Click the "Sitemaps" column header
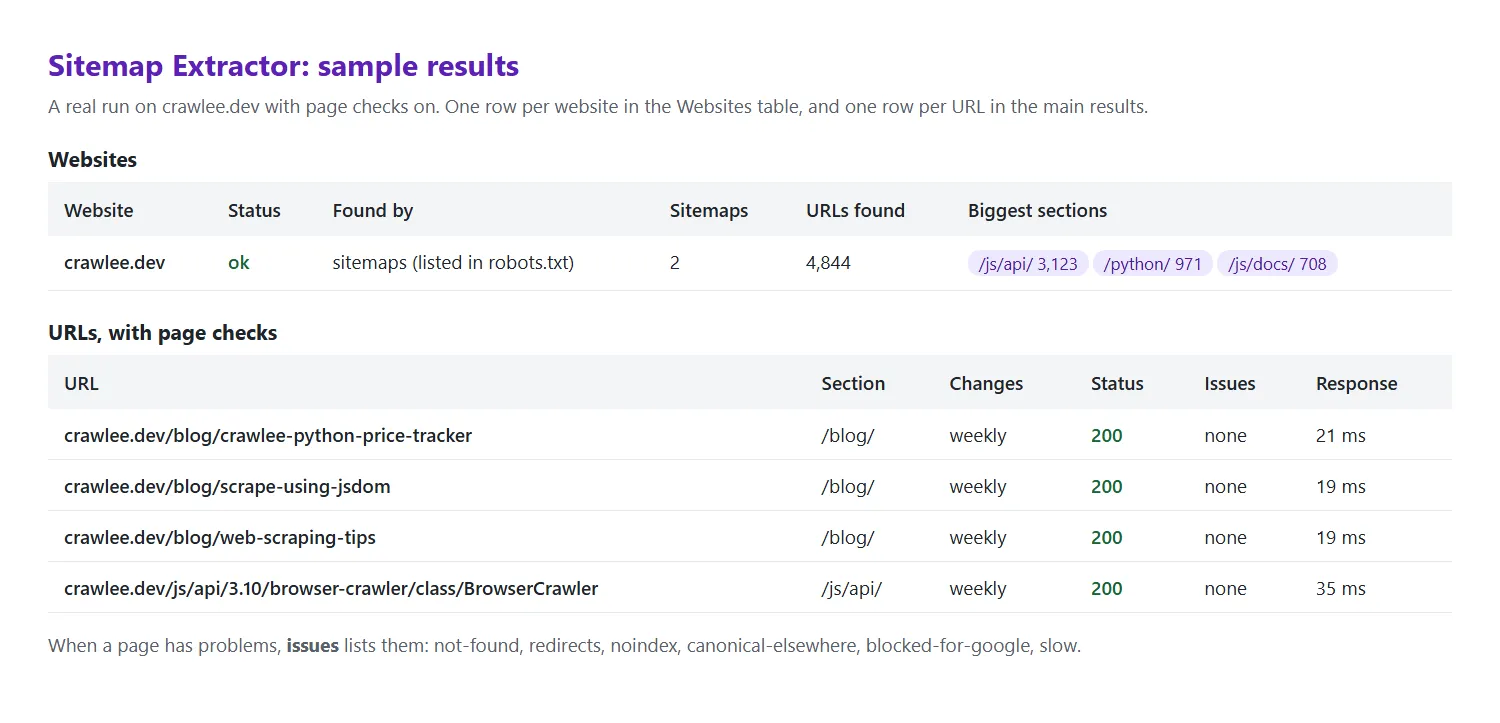The width and height of the screenshot is (1500, 723). click(709, 211)
